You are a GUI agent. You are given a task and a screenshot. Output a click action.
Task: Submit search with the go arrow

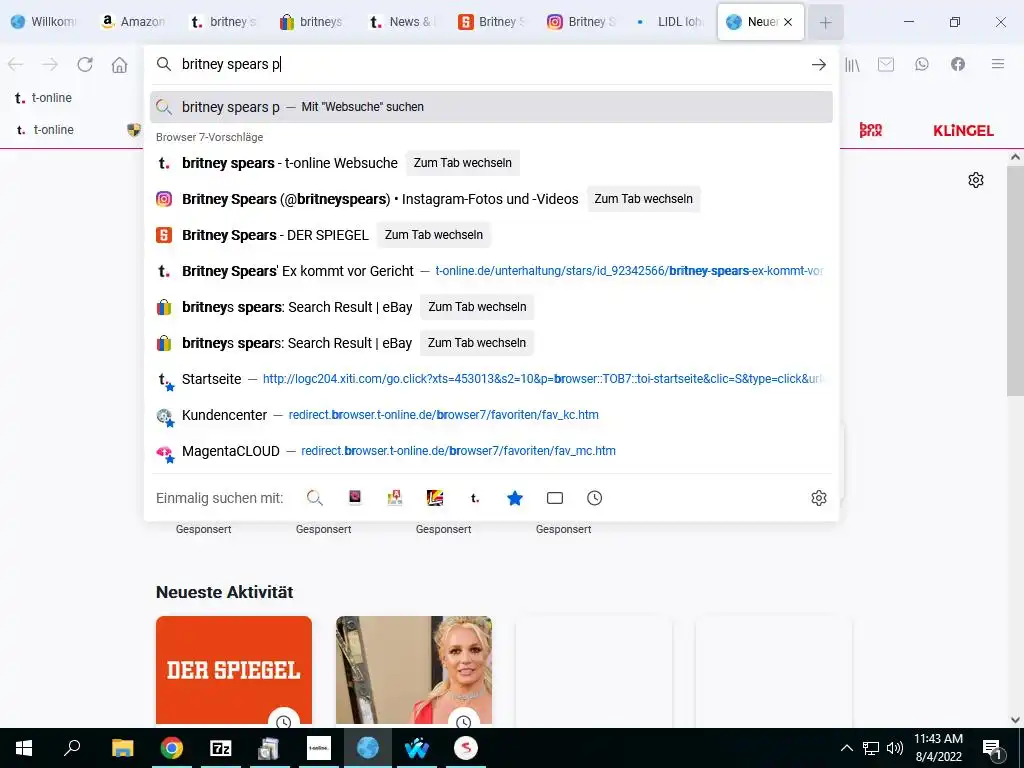[x=818, y=64]
